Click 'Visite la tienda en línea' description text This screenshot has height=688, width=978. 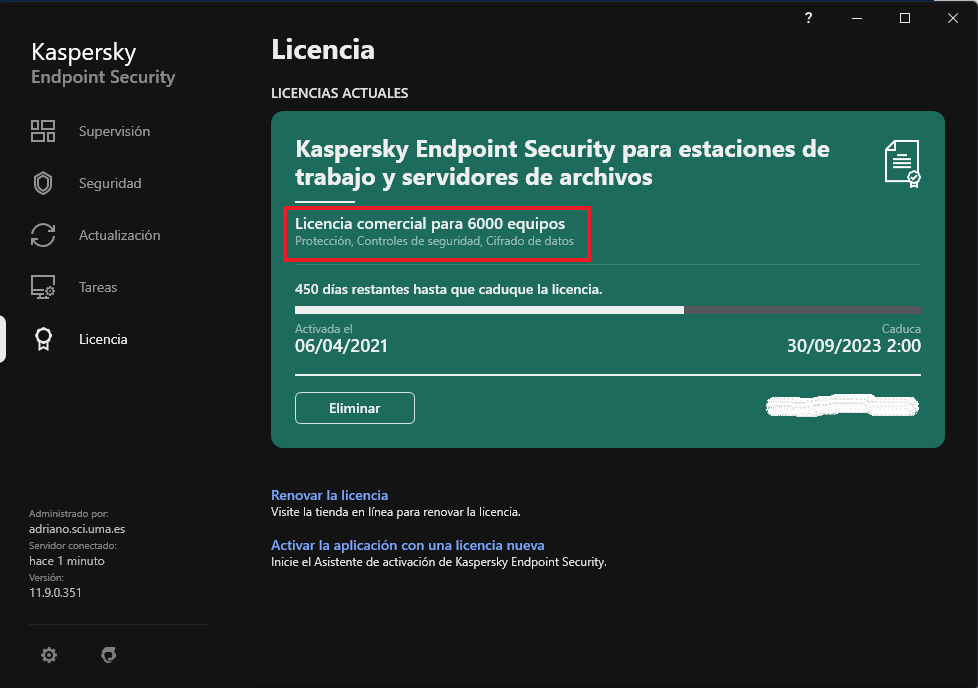coord(395,512)
